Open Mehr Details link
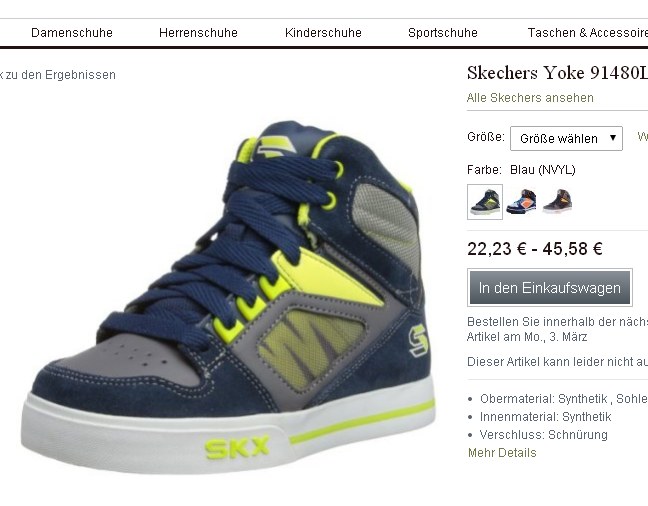This screenshot has height=506, width=648. [502, 453]
